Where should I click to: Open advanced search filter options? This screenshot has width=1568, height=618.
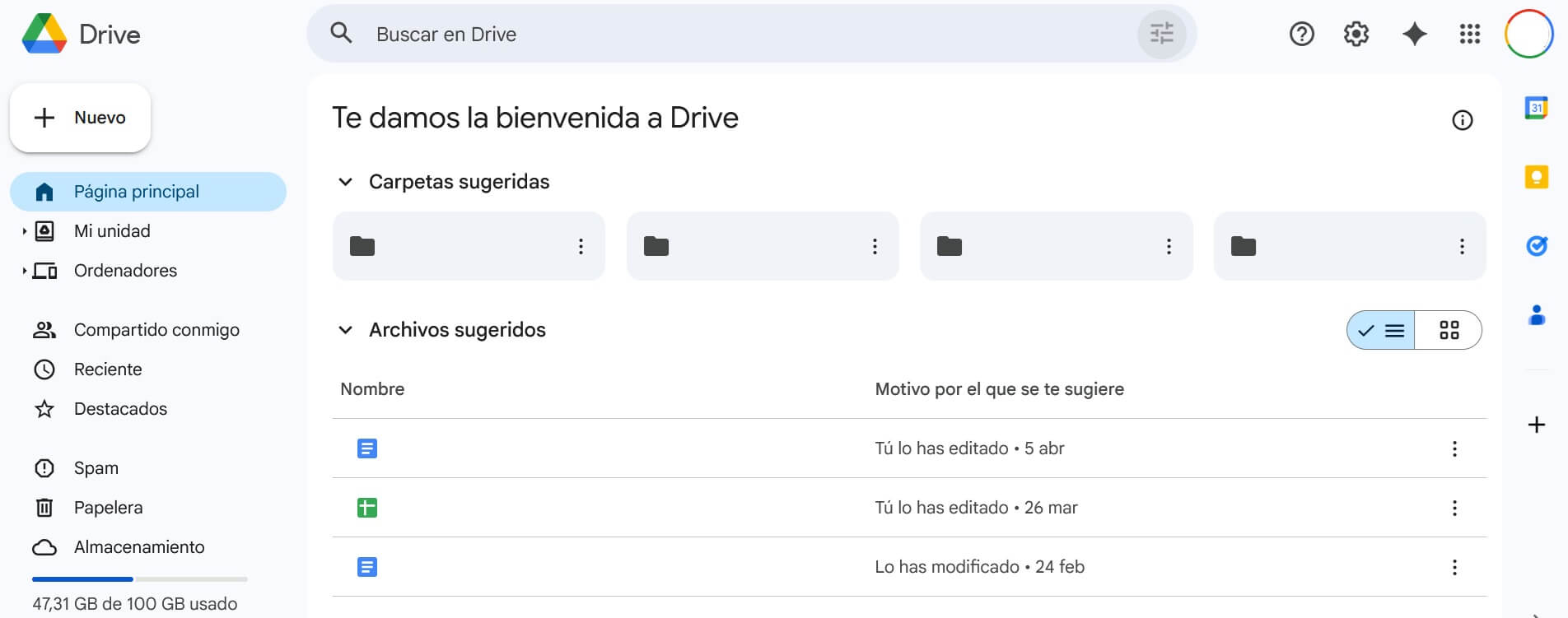1161,34
